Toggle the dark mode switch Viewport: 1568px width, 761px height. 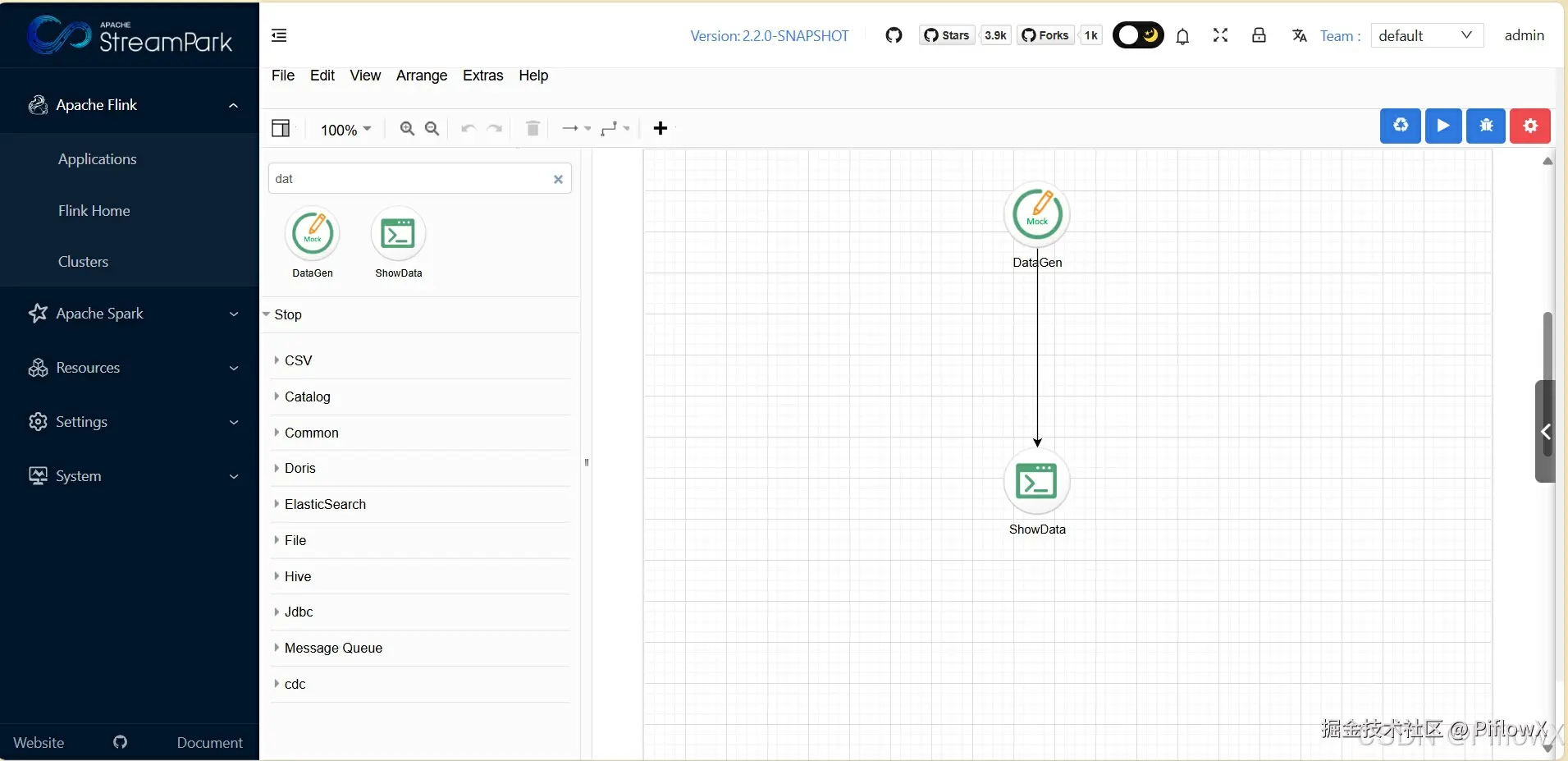(1138, 35)
